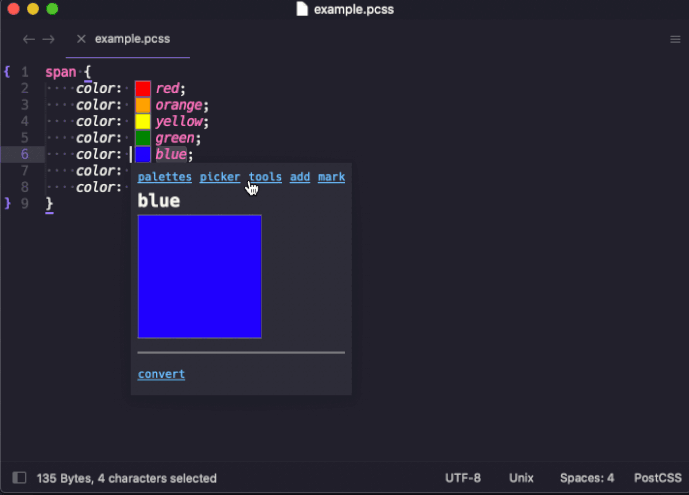Click the add link in popup

pos(300,177)
